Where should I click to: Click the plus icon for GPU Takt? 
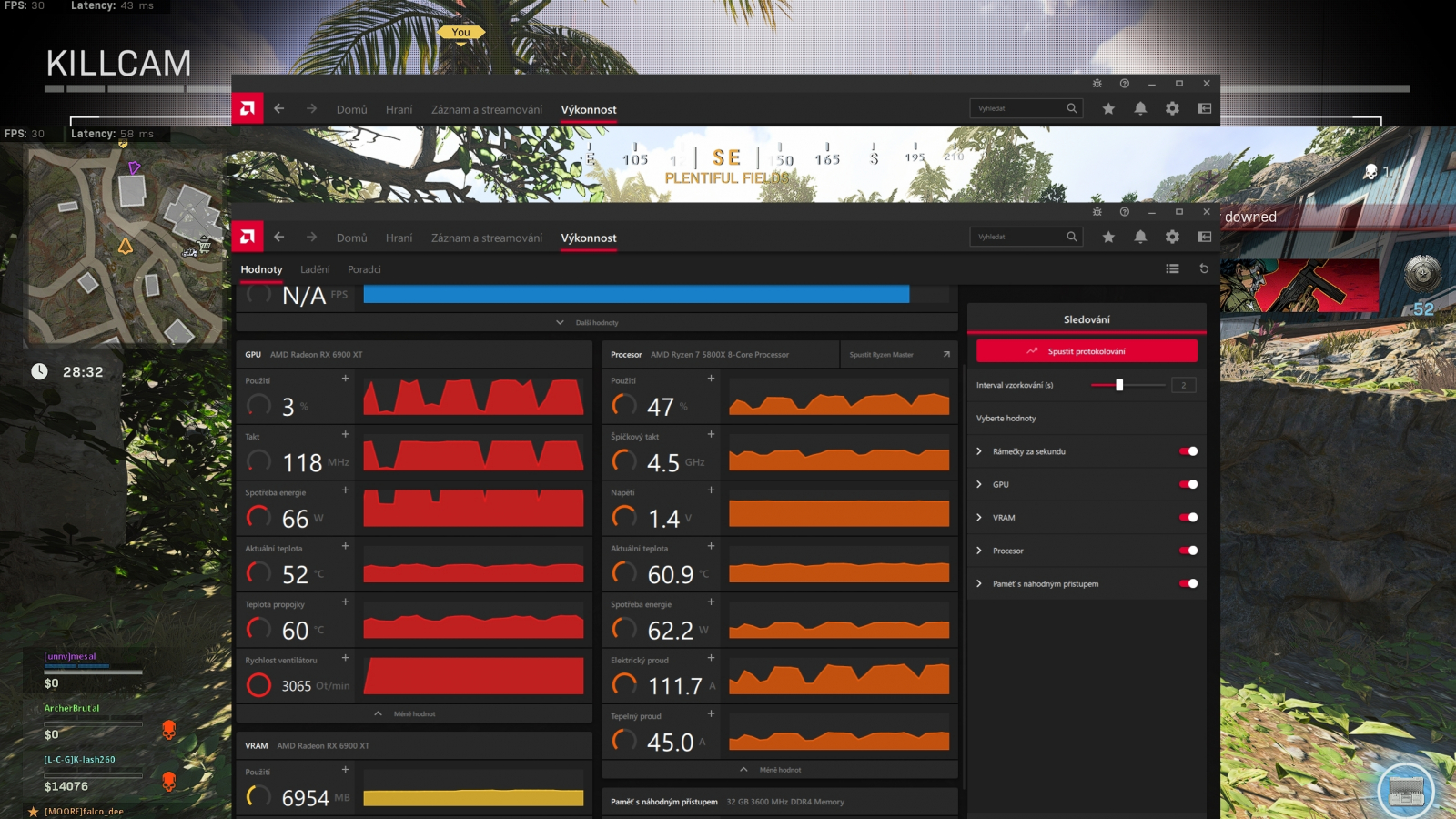pyautogui.click(x=345, y=434)
